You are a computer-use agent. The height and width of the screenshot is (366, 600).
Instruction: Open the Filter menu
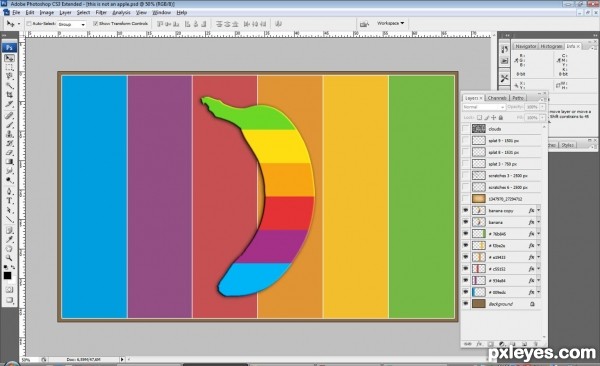pos(101,13)
